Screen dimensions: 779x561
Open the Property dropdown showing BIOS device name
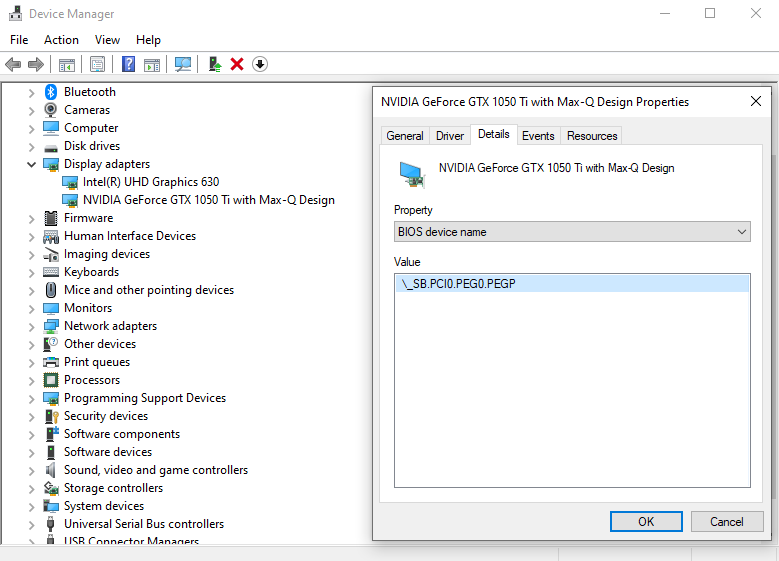572,232
